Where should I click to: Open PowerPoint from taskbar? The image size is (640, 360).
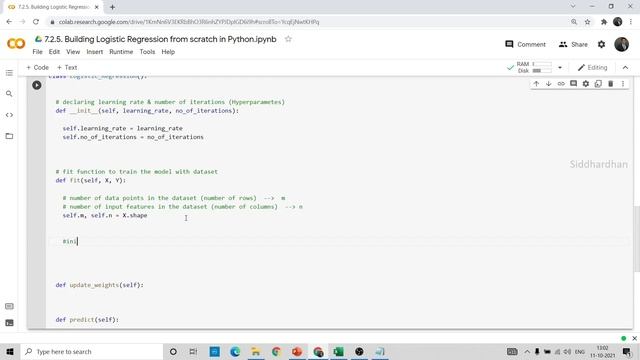pyautogui.click(x=297, y=351)
